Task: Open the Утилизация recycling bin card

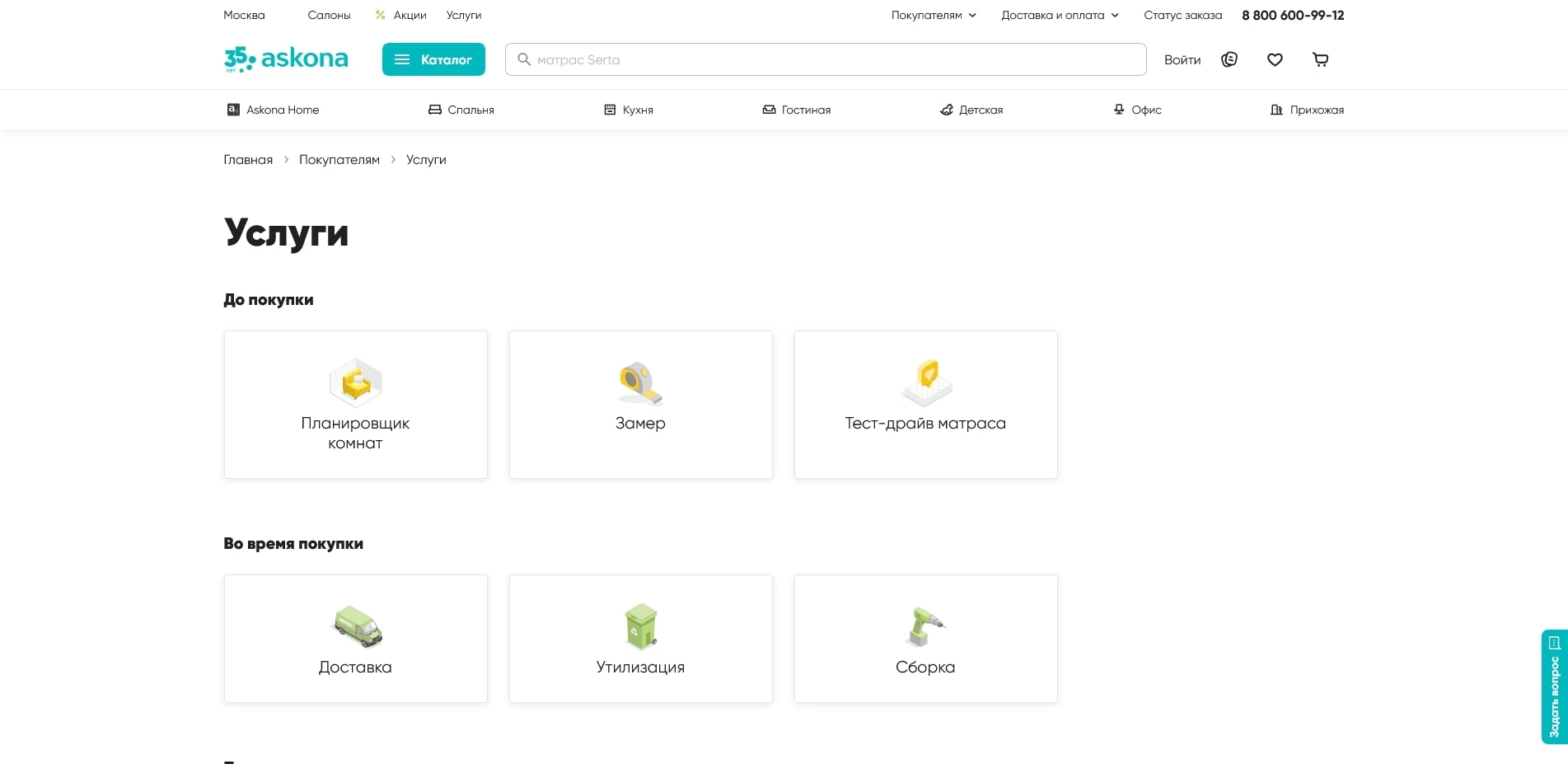Action: coord(640,639)
